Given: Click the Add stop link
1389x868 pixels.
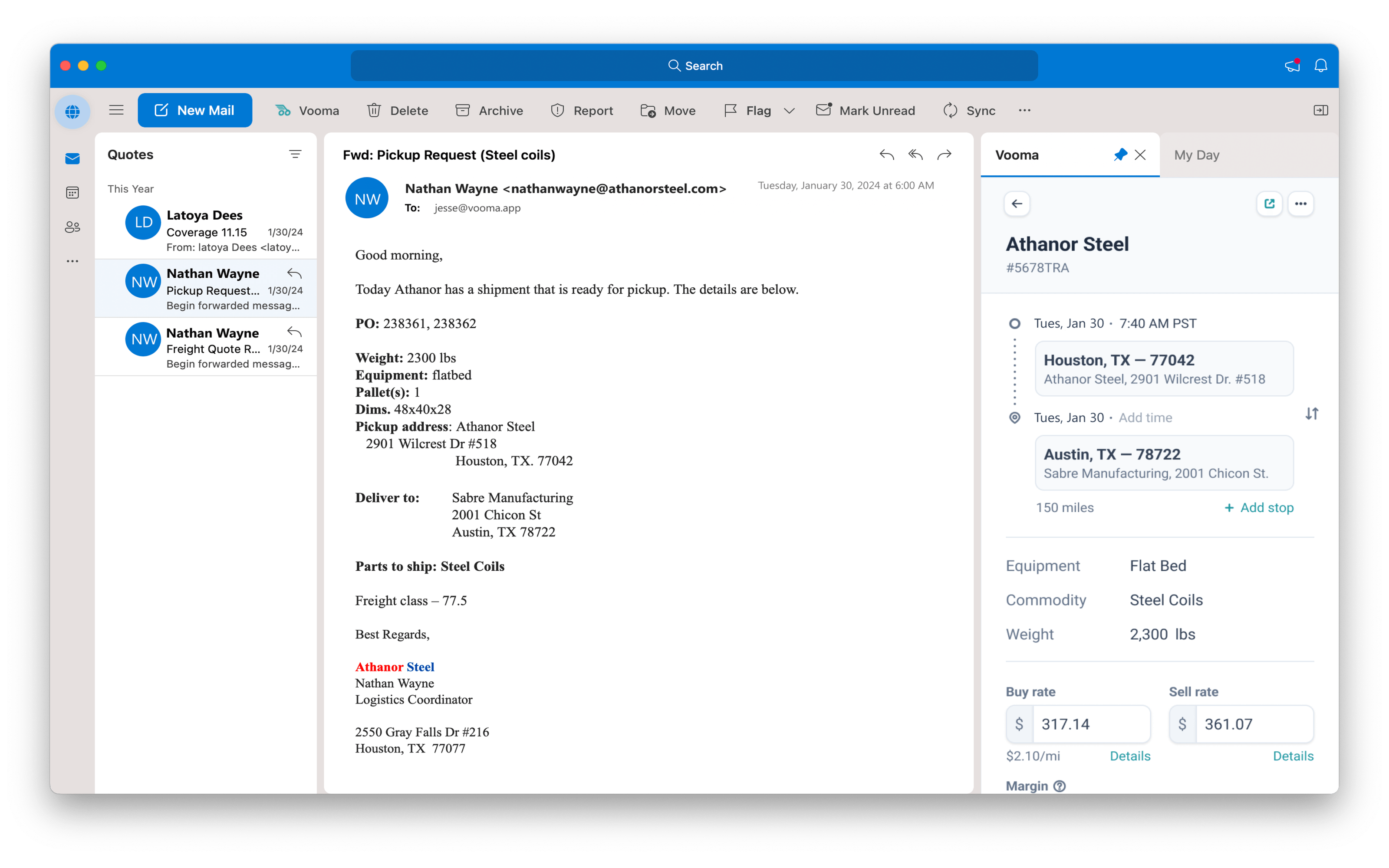Looking at the screenshot, I should pyautogui.click(x=1259, y=507).
